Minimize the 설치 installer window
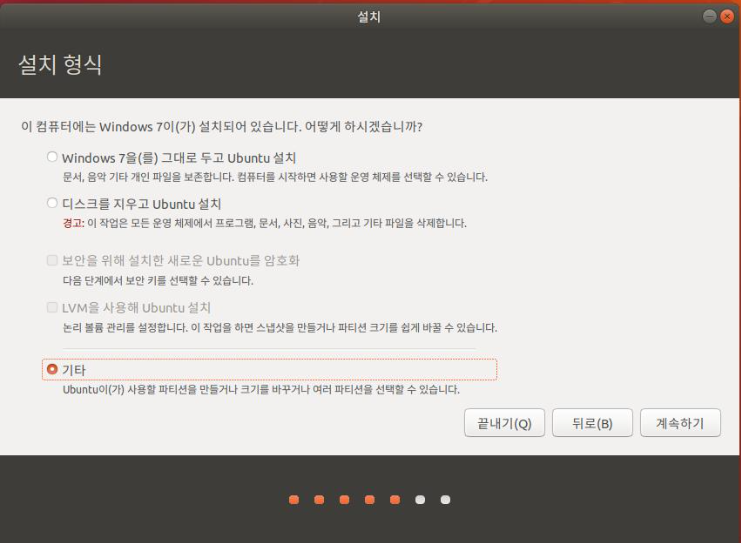Screen dimensions: 741x543 coord(709,17)
